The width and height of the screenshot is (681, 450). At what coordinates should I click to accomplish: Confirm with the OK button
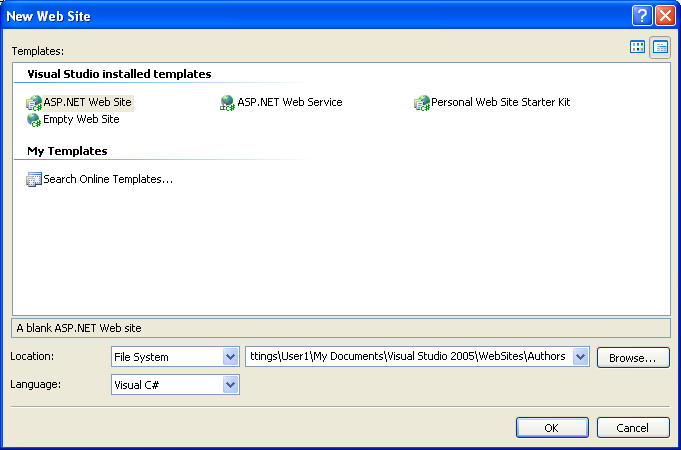[552, 428]
